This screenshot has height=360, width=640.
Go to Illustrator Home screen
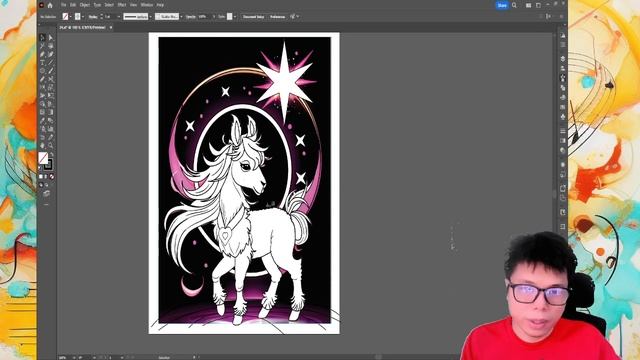[50, 5]
